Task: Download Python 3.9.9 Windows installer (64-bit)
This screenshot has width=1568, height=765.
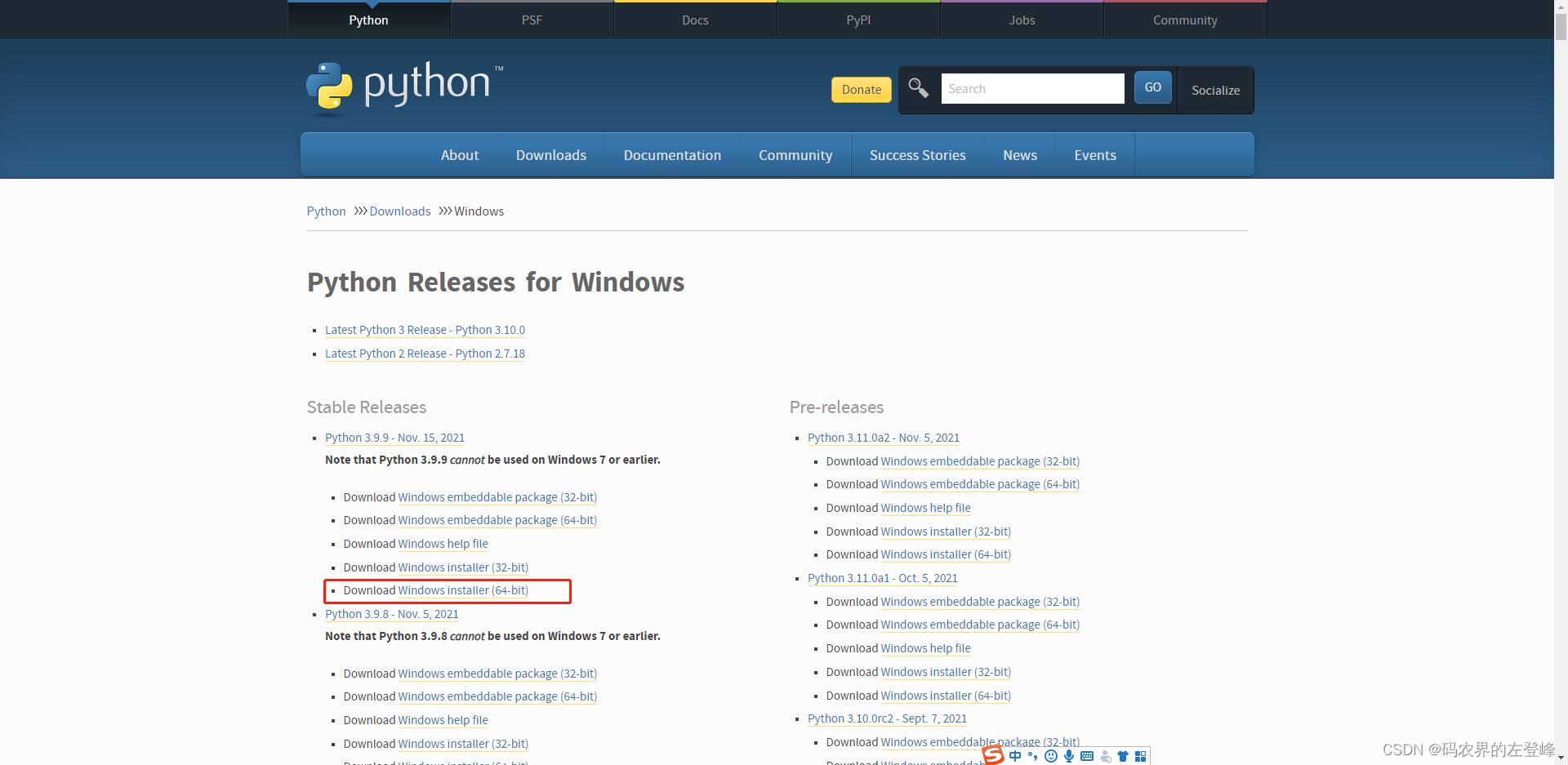Action: [463, 590]
